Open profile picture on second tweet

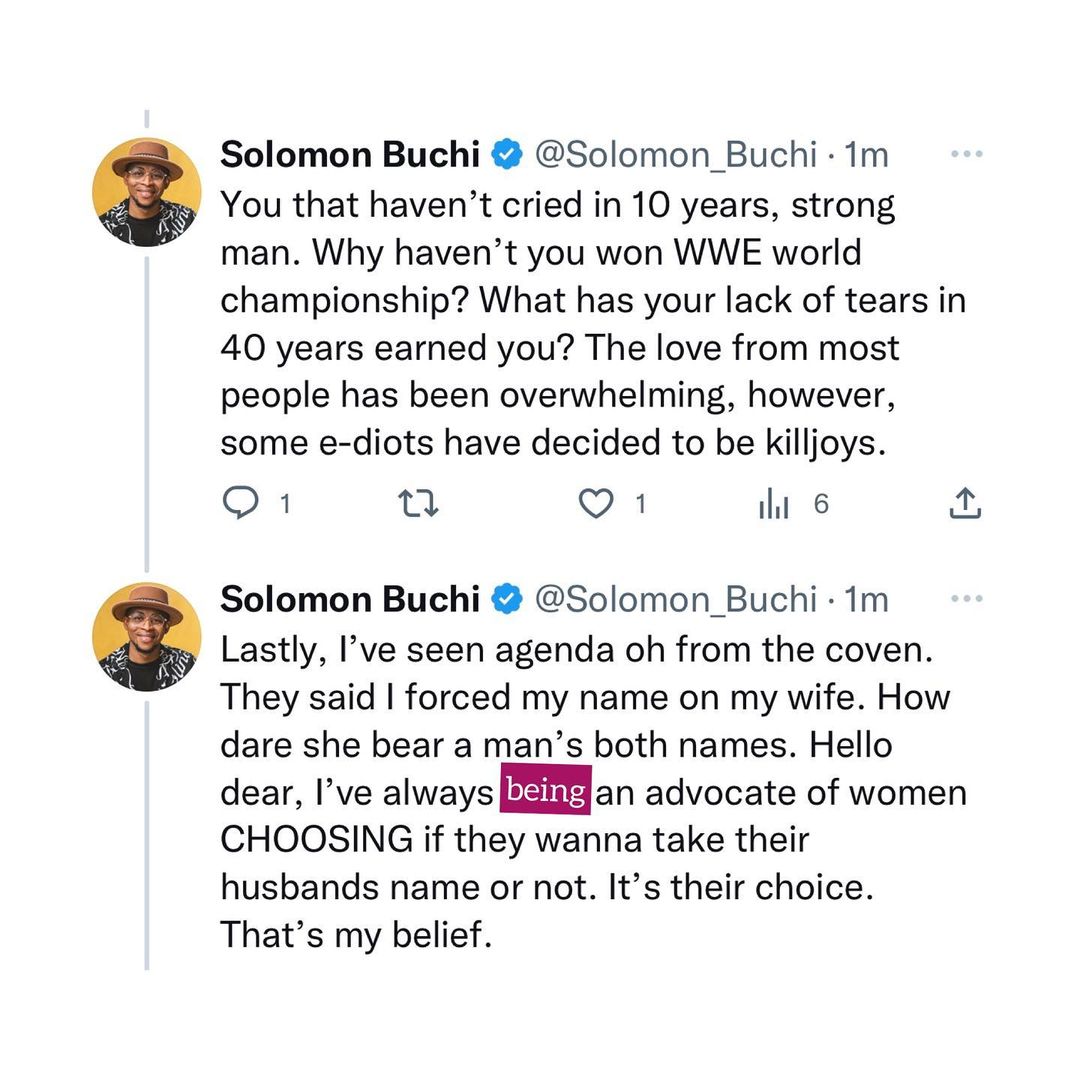[146, 637]
